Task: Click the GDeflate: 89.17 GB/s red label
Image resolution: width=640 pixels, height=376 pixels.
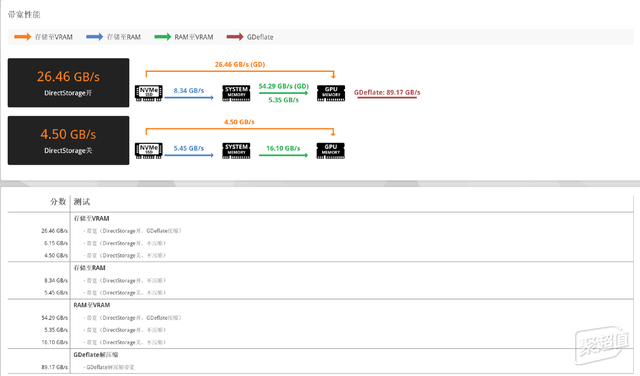Action: [387, 92]
